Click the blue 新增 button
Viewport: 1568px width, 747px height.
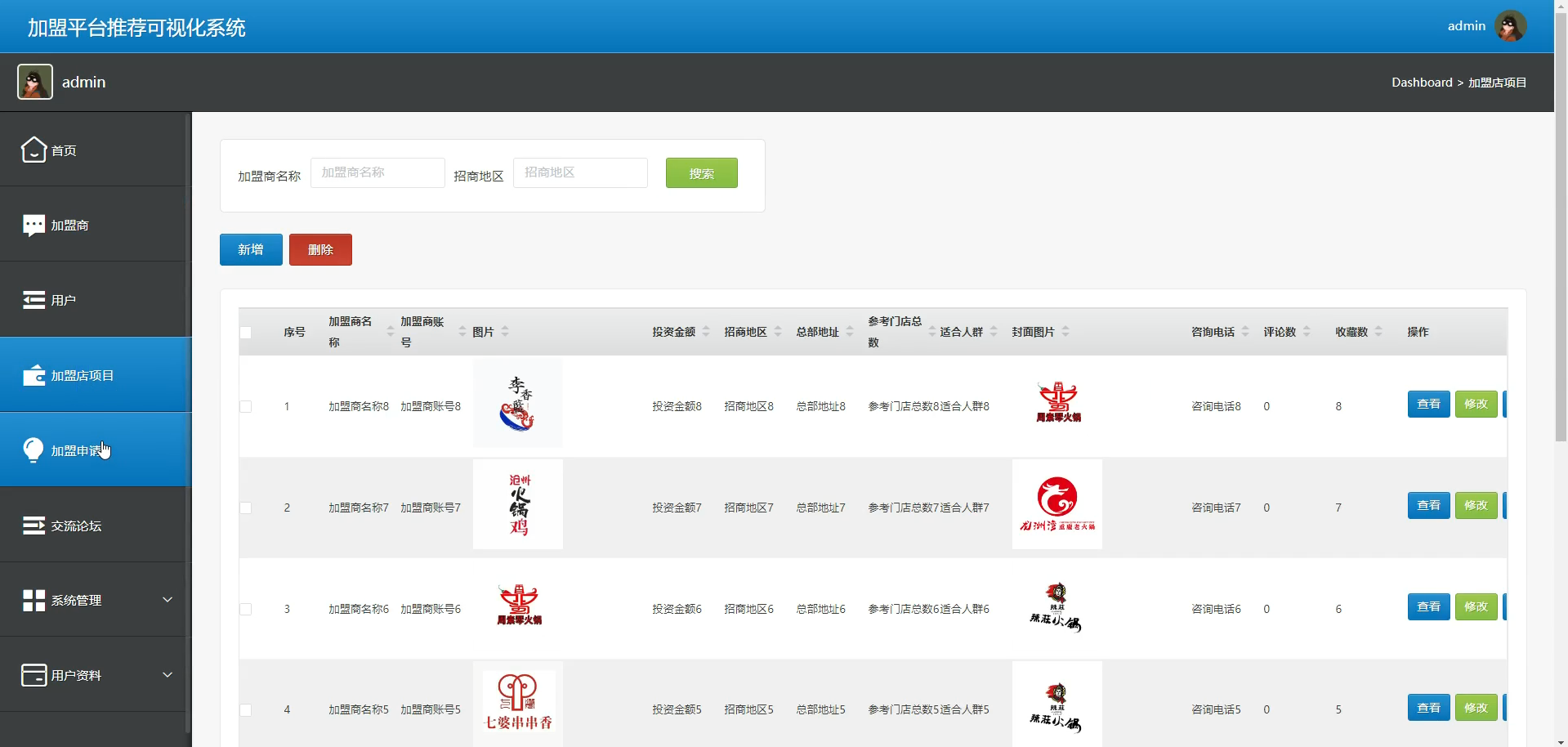pyautogui.click(x=251, y=250)
